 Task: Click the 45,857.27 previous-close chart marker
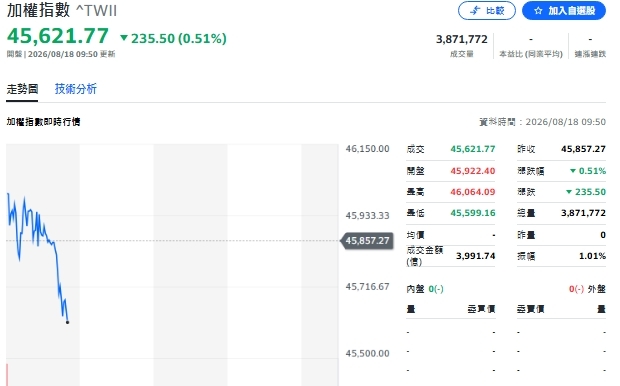click(367, 240)
